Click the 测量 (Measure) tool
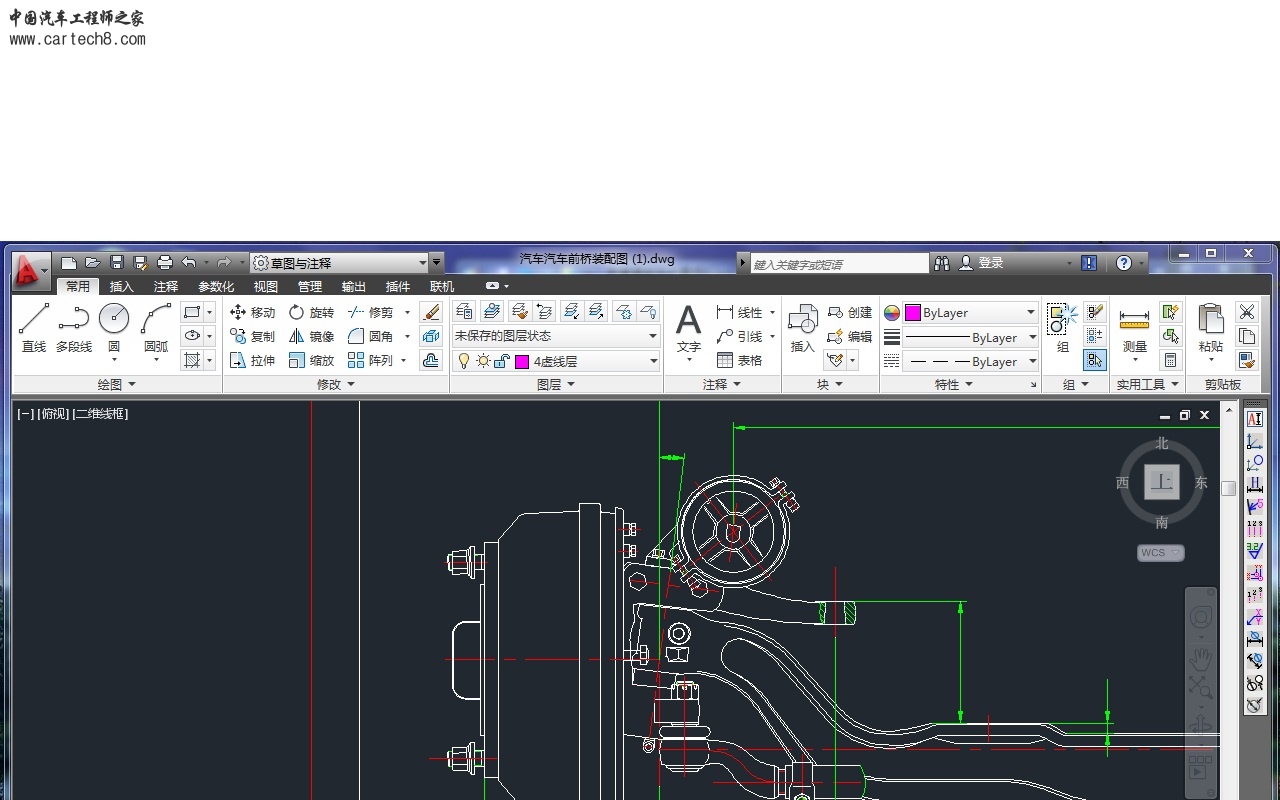Screen dimensions: 1280x800 [x=1134, y=328]
